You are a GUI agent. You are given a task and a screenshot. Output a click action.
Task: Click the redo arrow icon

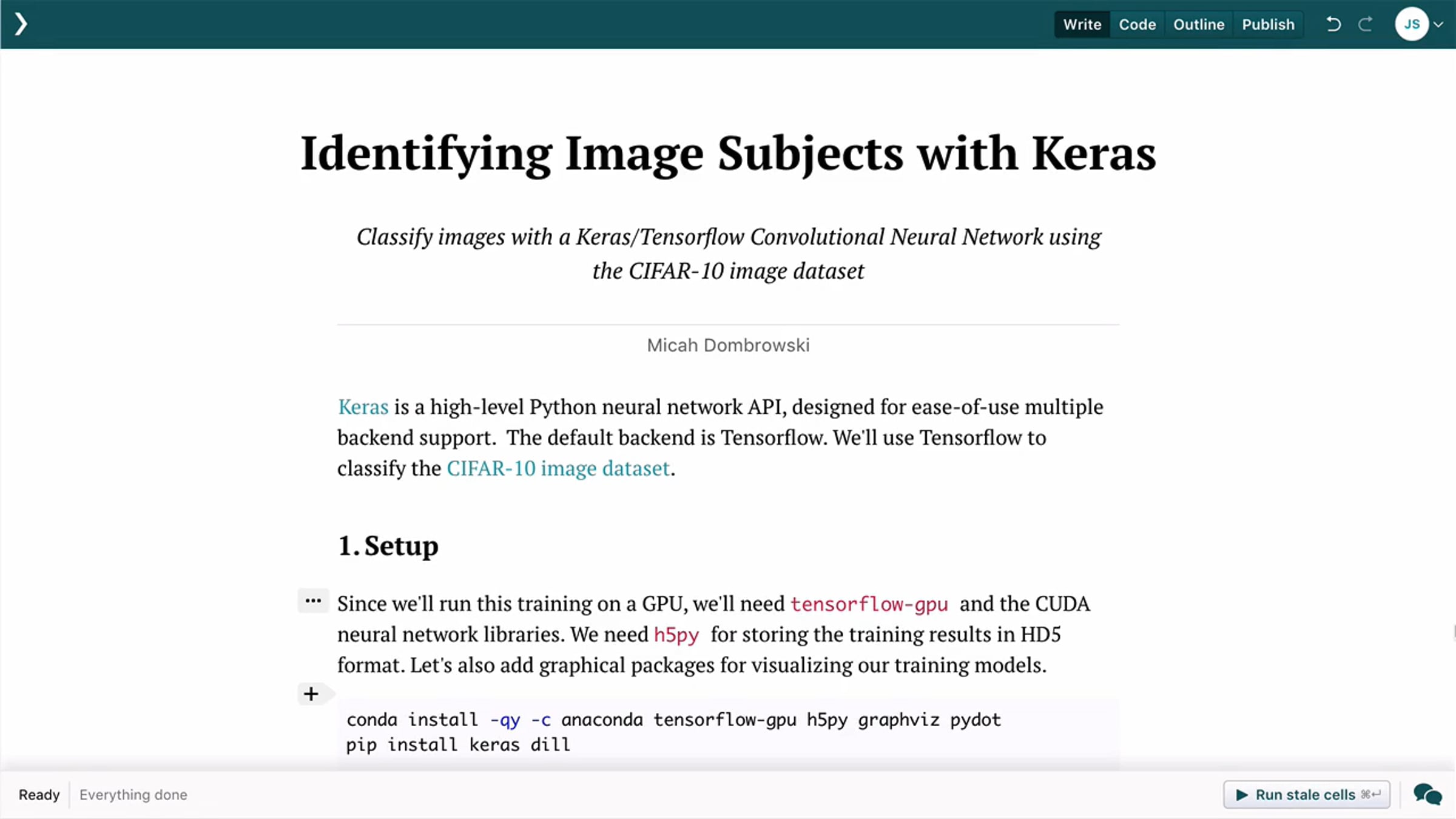tap(1366, 24)
